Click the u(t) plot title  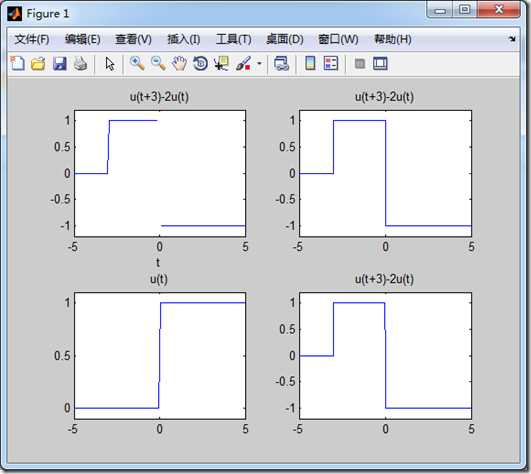pyautogui.click(x=159, y=279)
